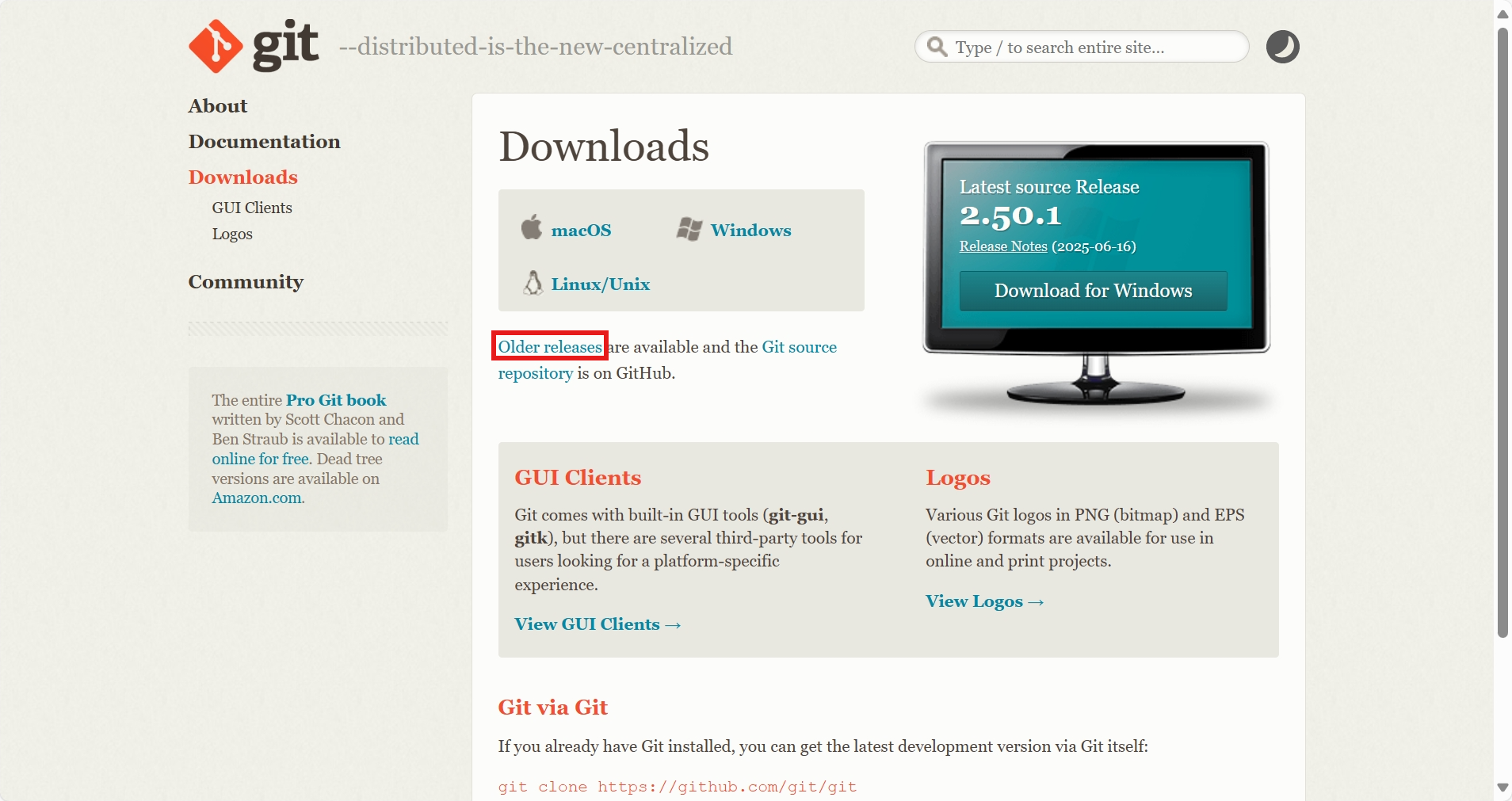Click the Git via Git heading
Image resolution: width=1512 pixels, height=801 pixels.
[x=552, y=708]
